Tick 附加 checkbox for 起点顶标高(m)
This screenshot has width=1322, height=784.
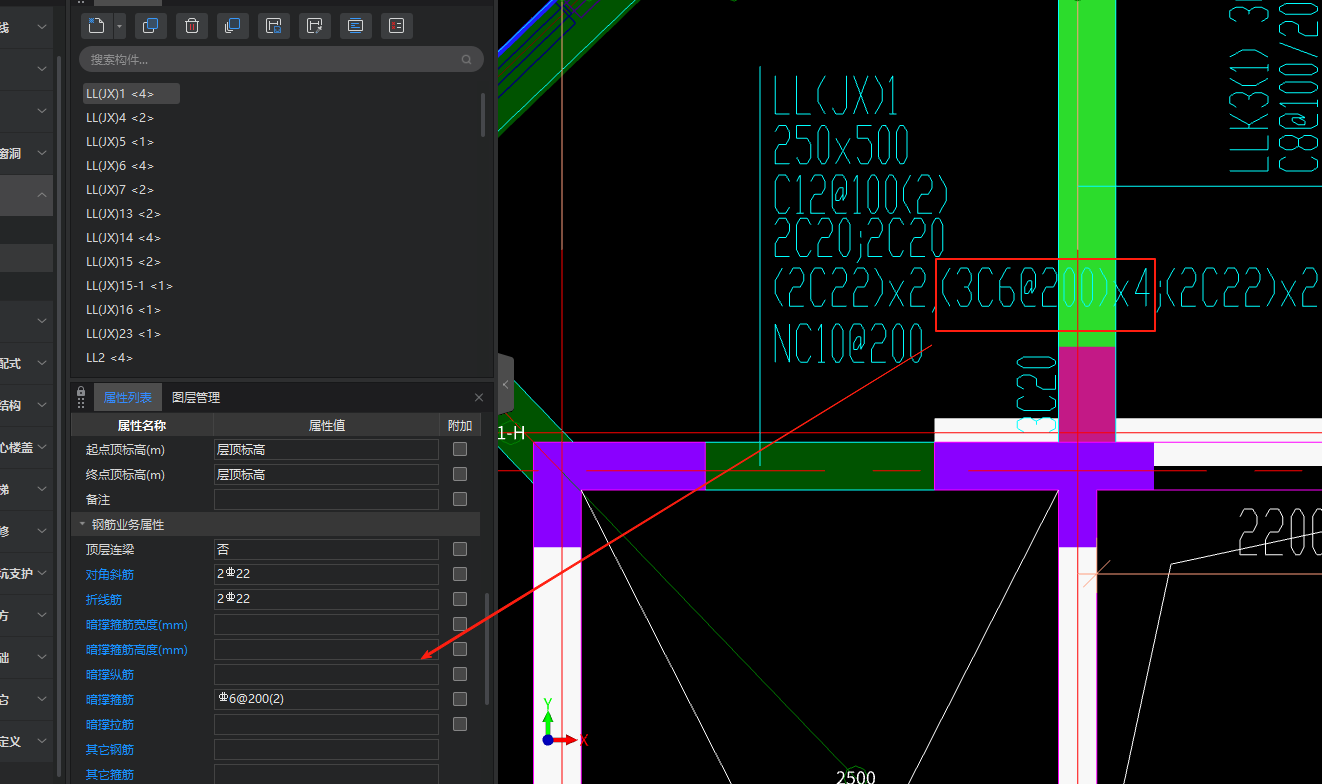click(x=460, y=449)
